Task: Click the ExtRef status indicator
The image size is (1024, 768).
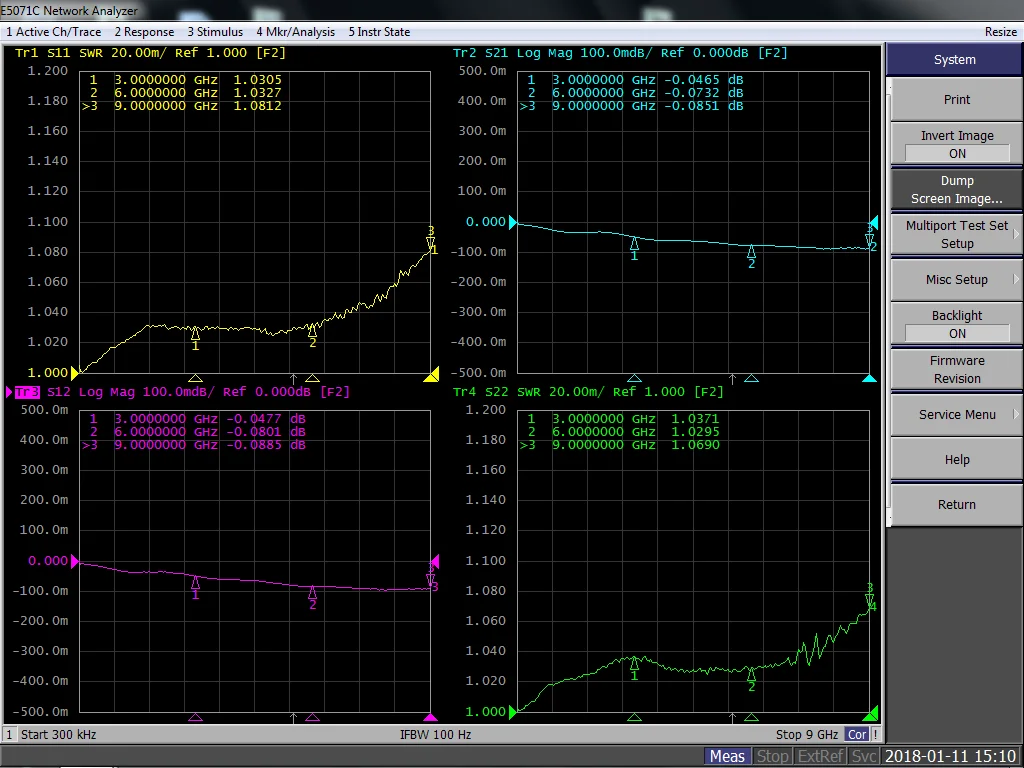Action: tap(821, 756)
